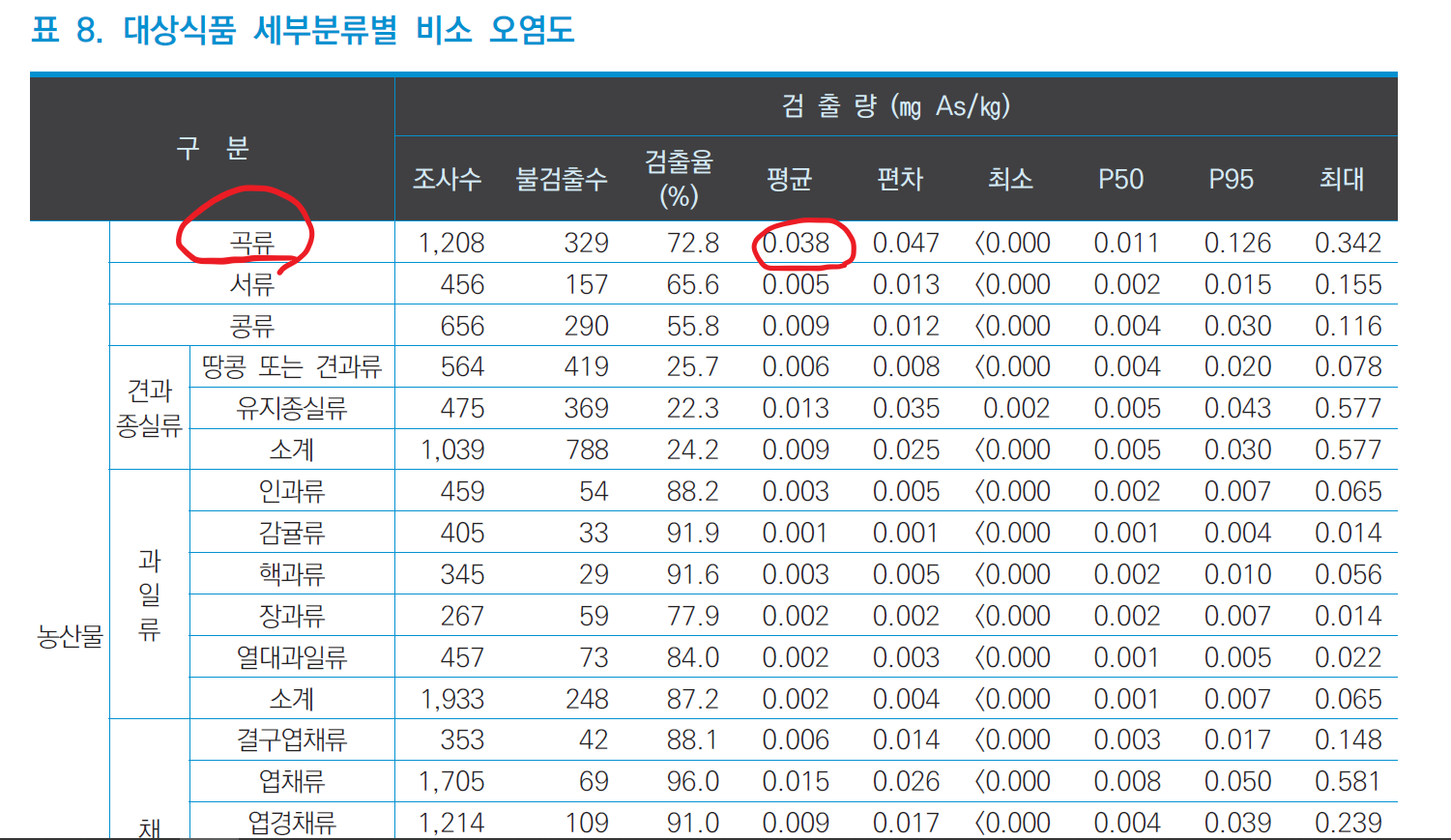Click 서류 survey count '456'

462,285
